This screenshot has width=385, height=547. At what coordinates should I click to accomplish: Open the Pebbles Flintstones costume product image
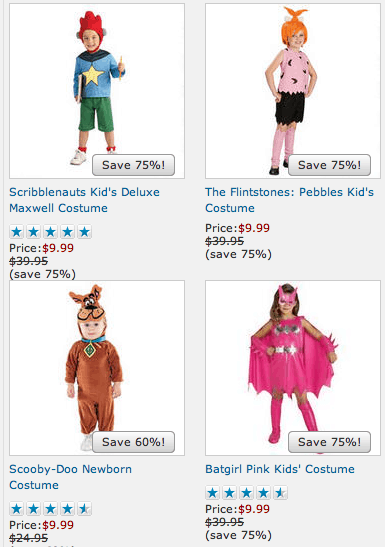coord(293,91)
